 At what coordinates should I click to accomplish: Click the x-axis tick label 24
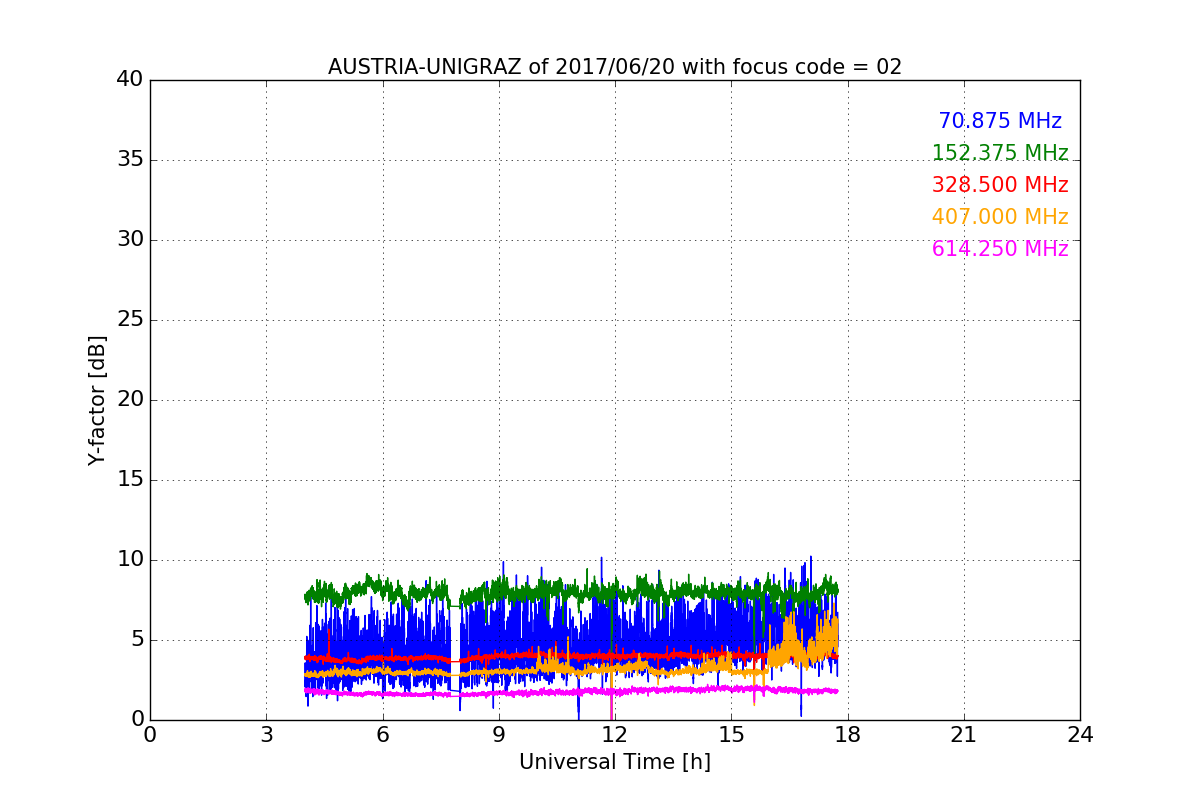tap(1080, 735)
